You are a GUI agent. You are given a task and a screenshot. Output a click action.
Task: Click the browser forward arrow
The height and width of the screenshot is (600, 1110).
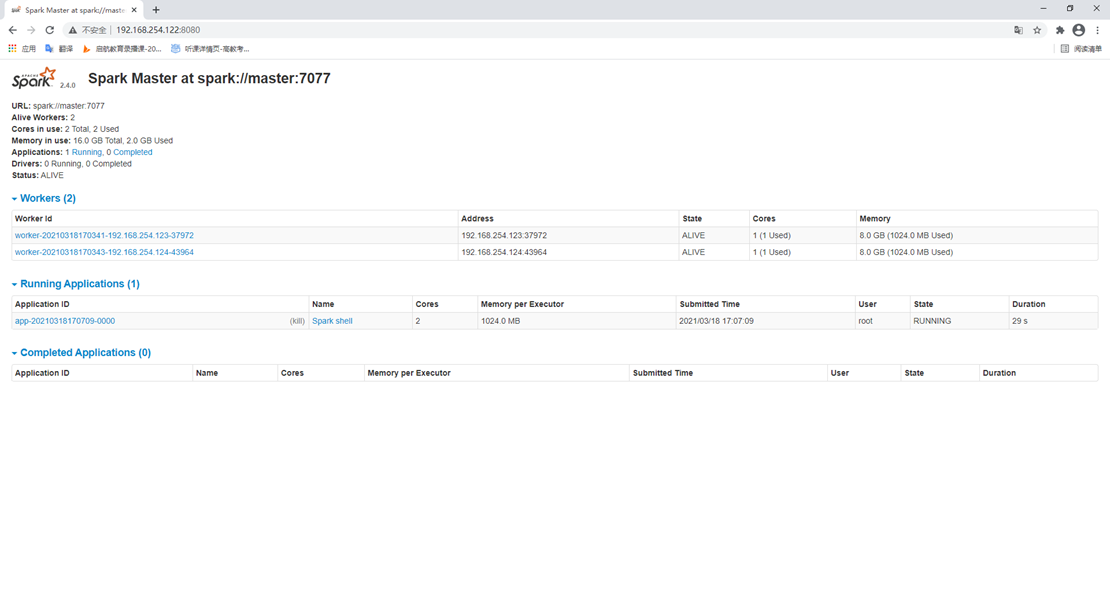click(31, 30)
